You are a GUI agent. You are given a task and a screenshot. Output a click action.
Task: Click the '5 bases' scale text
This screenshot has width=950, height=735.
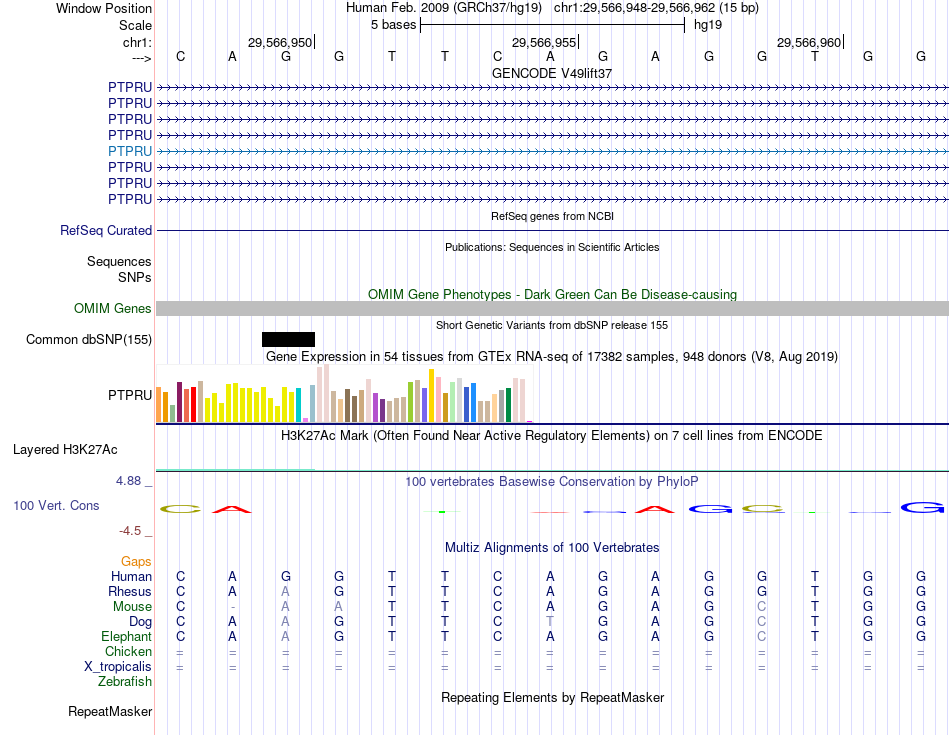(394, 25)
